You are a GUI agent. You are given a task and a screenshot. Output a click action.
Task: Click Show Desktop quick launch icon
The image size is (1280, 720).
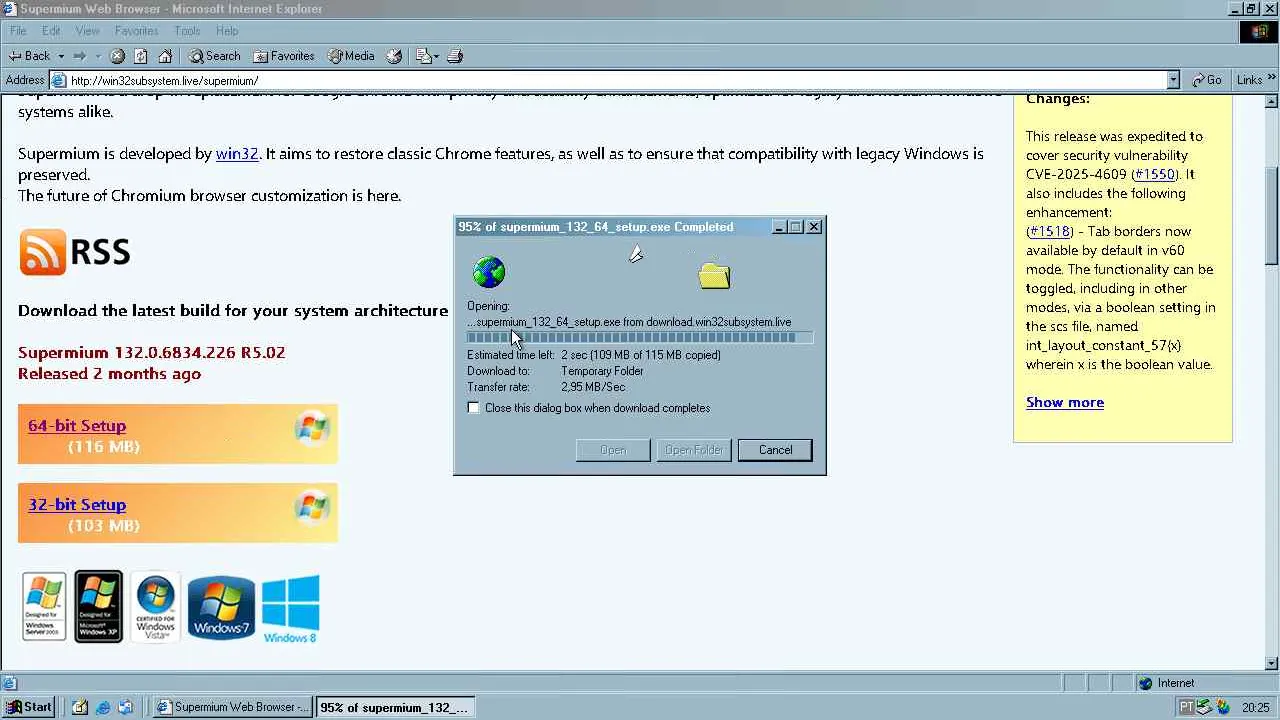click(80, 707)
